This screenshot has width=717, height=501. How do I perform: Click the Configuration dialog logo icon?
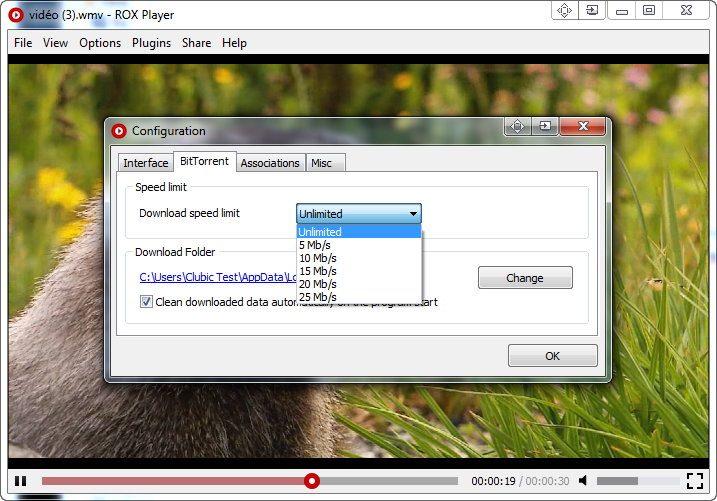pyautogui.click(x=119, y=130)
